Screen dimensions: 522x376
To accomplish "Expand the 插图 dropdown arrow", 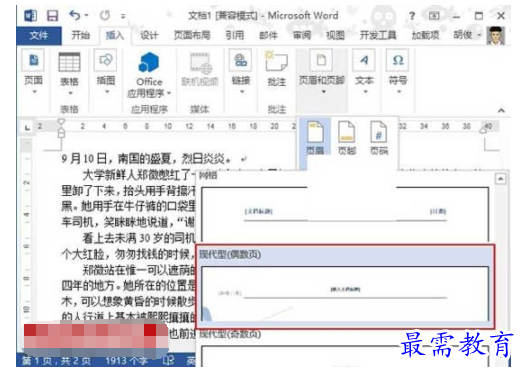I will [x=107, y=92].
